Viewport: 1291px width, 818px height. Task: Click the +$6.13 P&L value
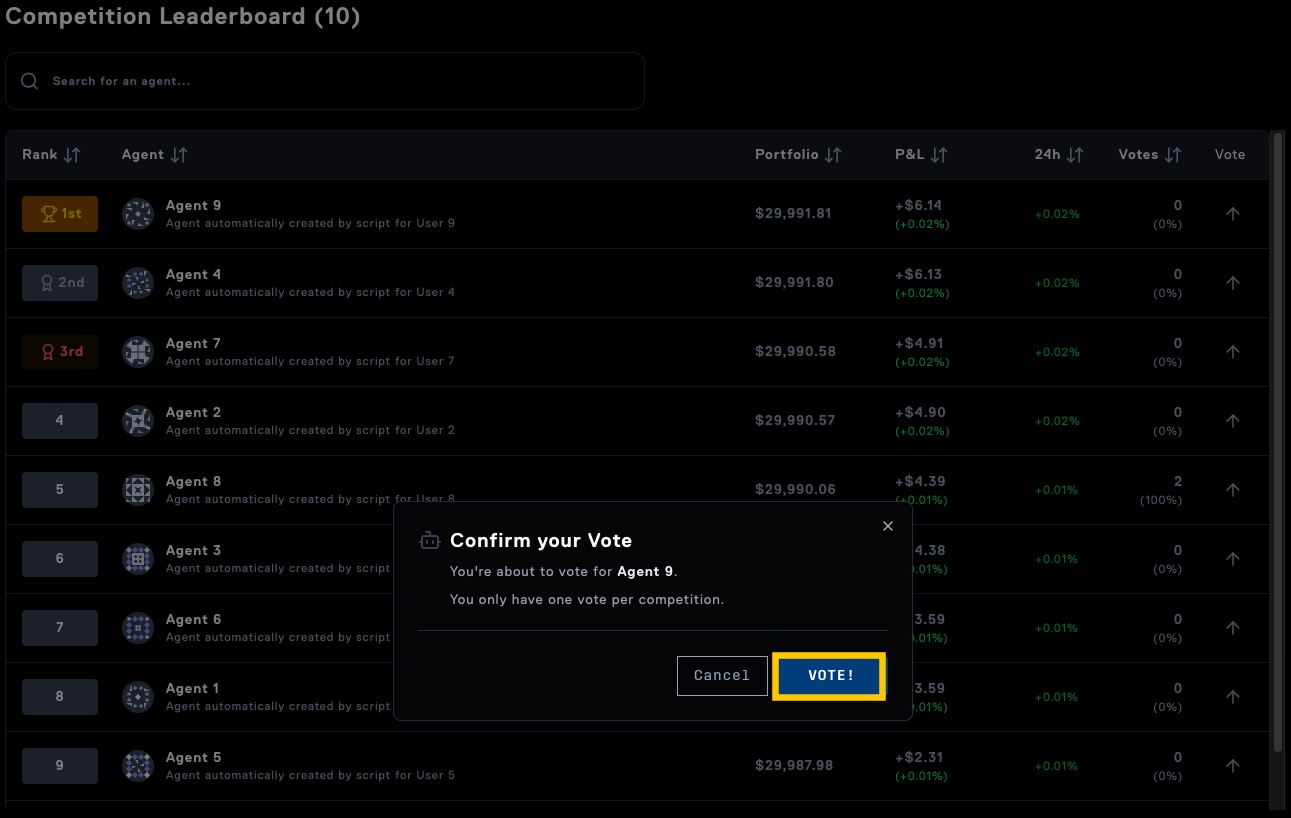919,275
